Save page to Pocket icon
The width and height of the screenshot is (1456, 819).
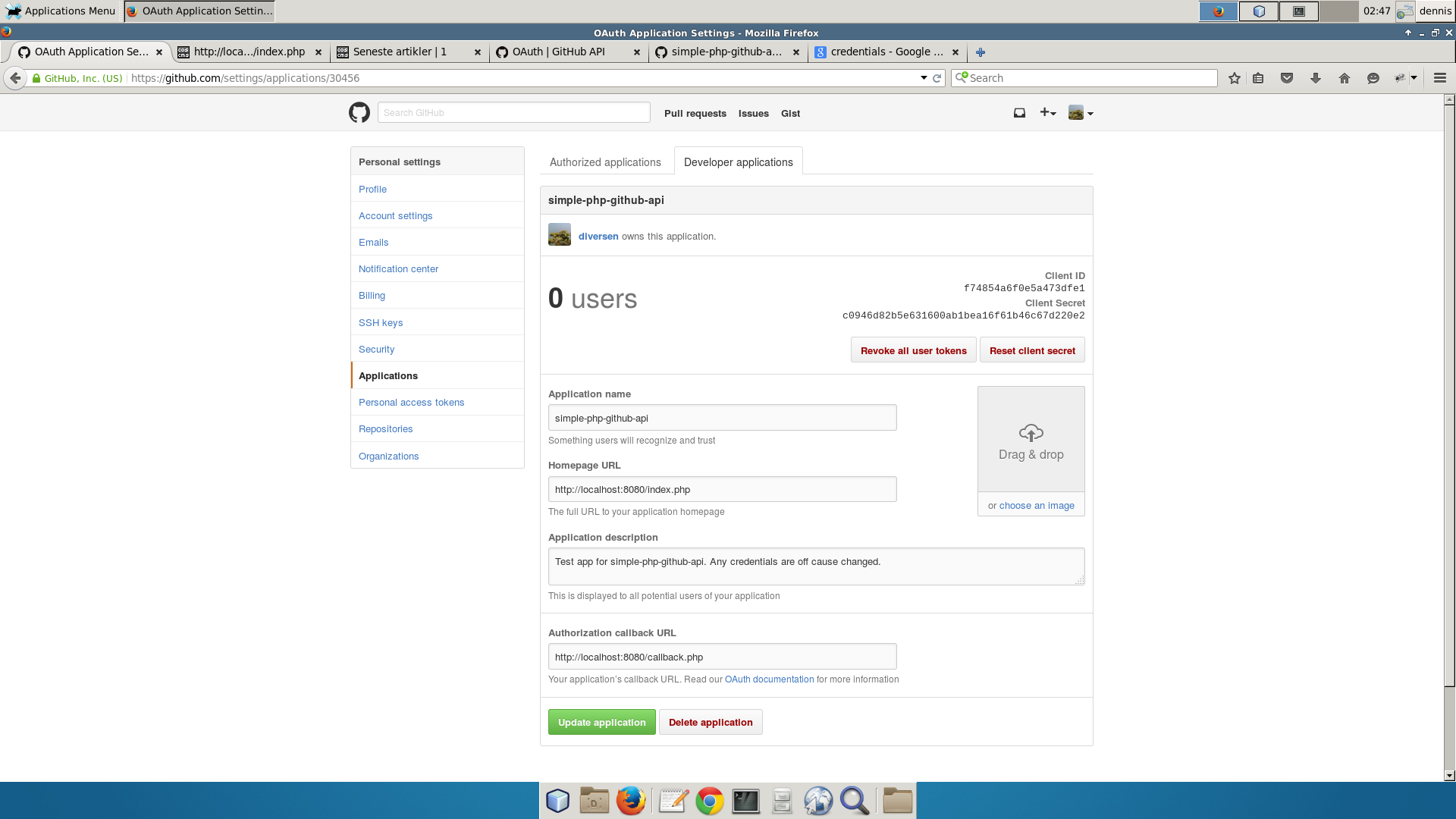tap(1287, 78)
